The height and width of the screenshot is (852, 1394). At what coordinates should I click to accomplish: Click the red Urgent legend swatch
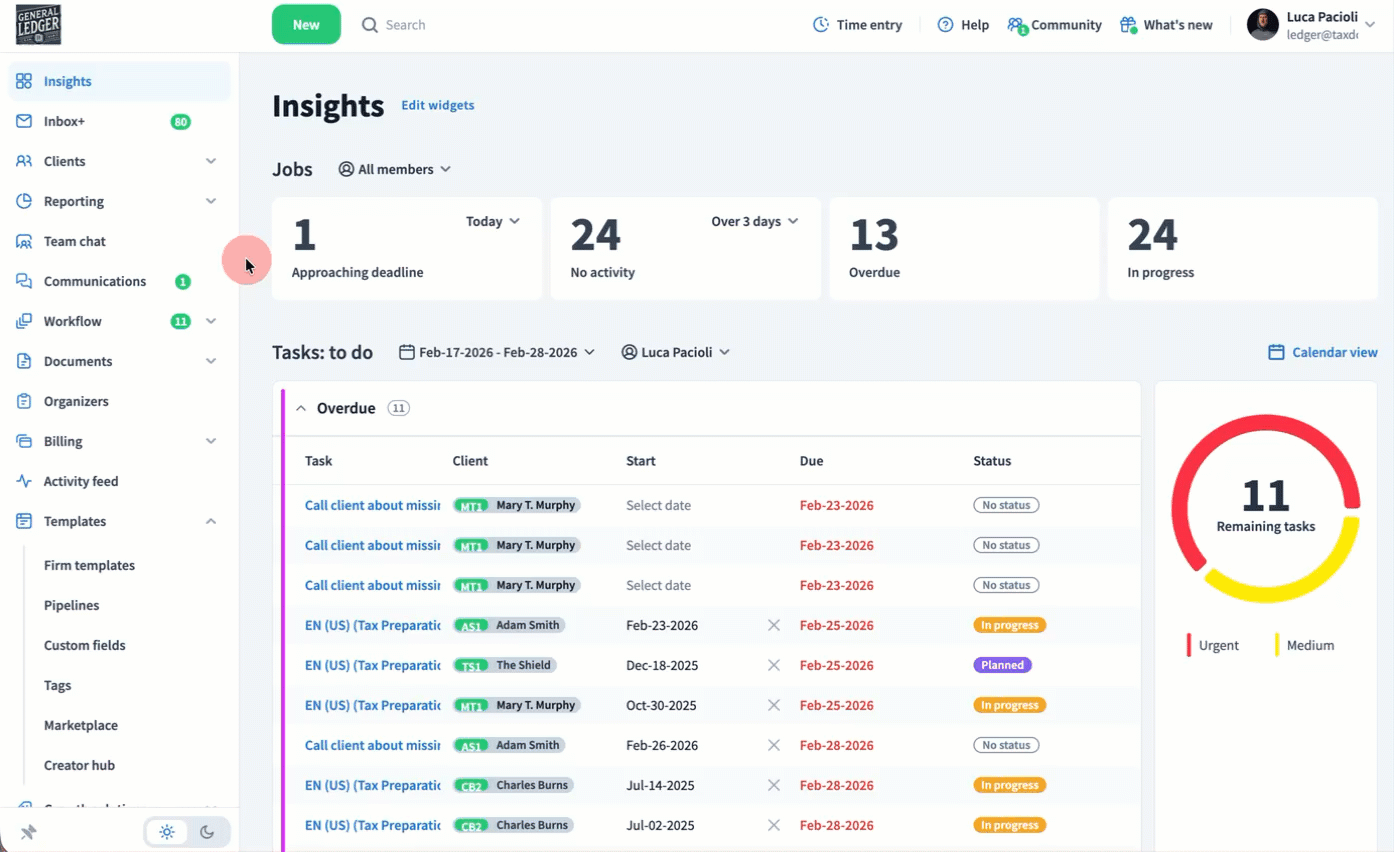[1189, 645]
